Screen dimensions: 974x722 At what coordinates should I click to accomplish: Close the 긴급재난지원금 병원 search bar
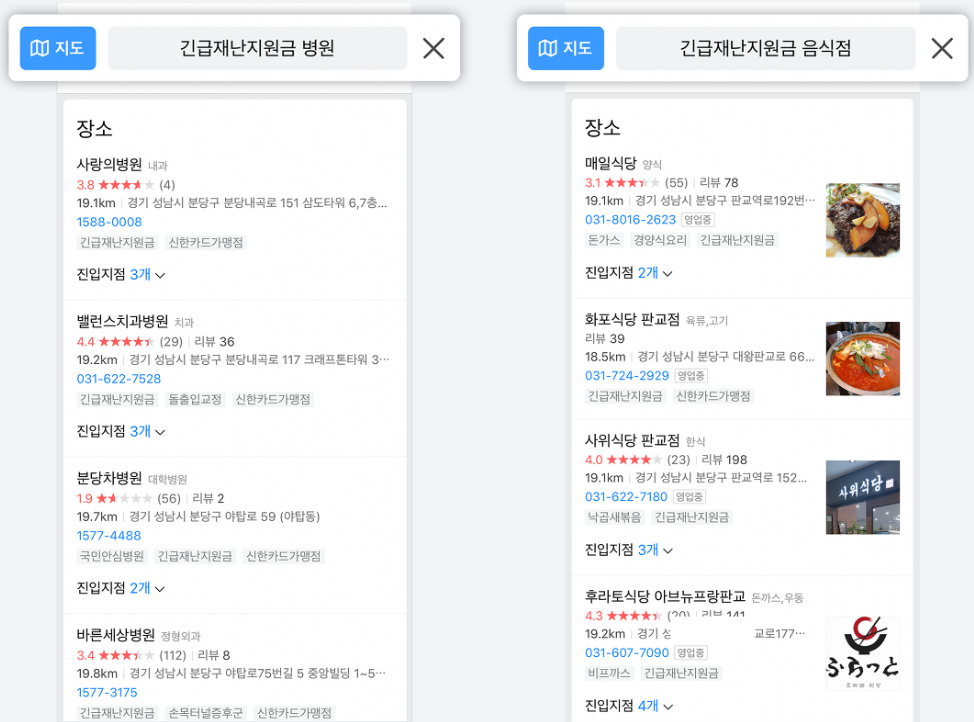(434, 48)
